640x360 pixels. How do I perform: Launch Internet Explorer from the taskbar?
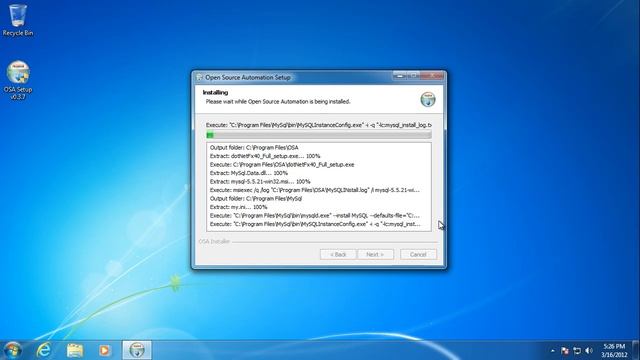(44, 350)
